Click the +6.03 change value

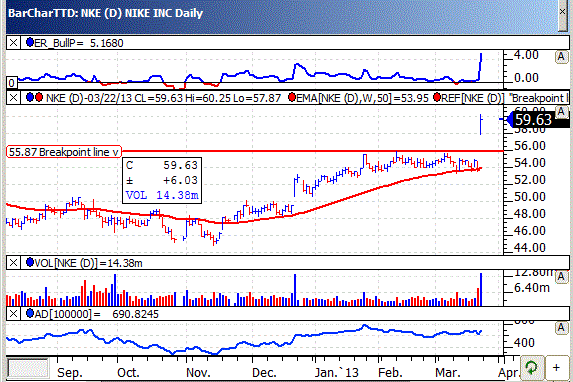[x=180, y=180]
